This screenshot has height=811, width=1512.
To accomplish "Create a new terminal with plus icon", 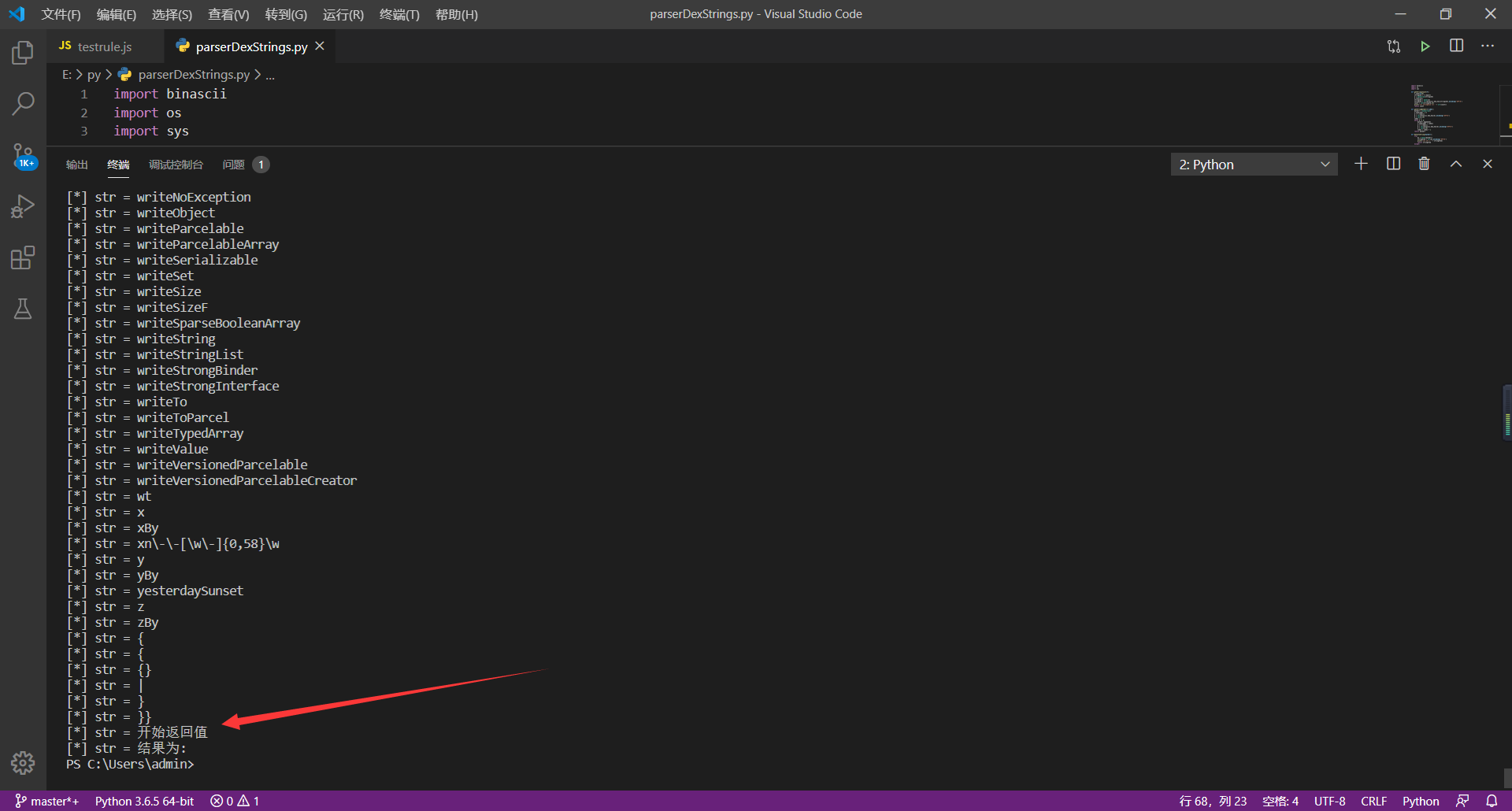I will [x=1361, y=164].
